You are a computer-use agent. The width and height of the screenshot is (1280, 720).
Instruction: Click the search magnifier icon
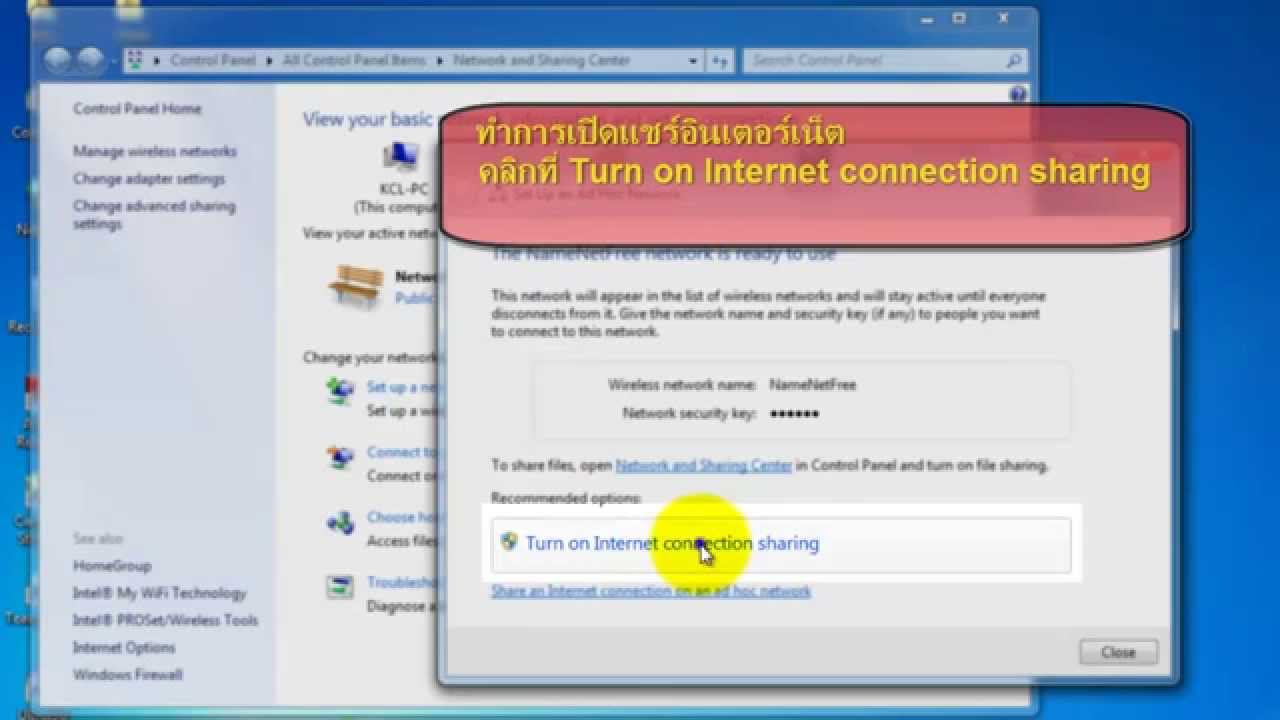tap(1015, 61)
